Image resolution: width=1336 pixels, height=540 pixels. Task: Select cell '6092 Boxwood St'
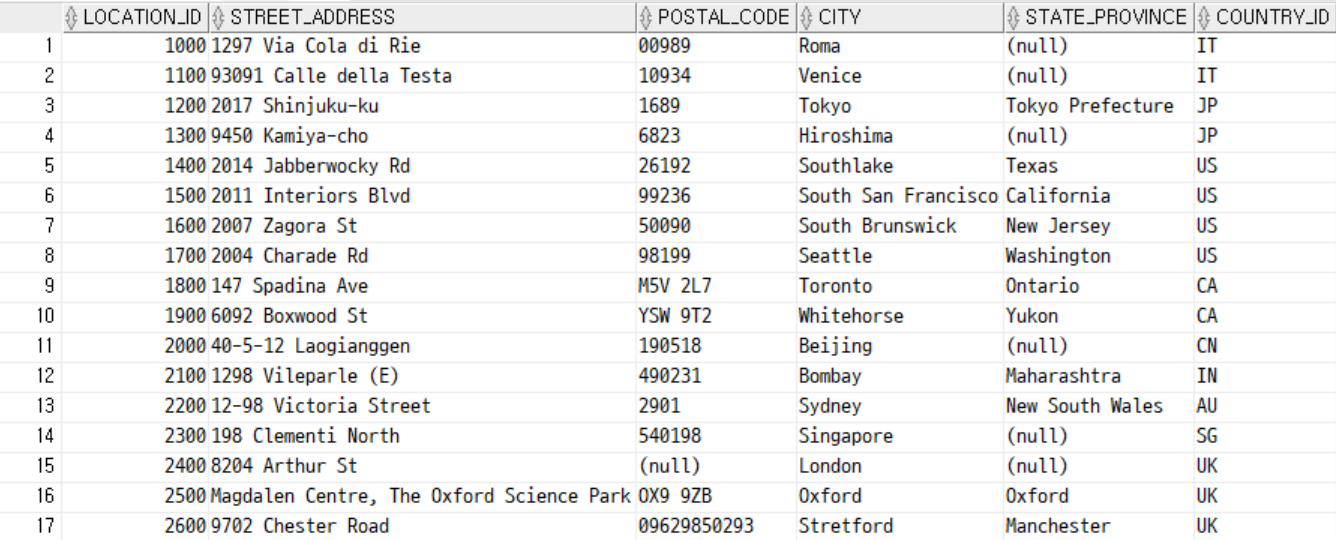[x=422, y=316]
